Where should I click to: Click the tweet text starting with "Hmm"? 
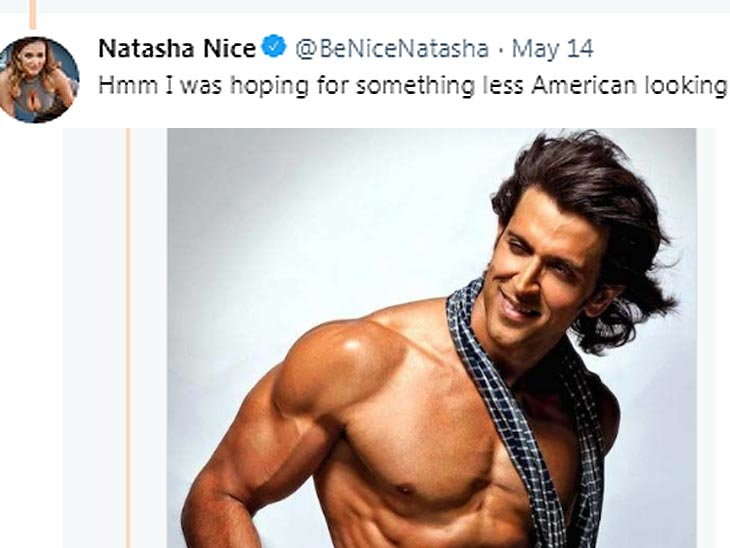411,85
